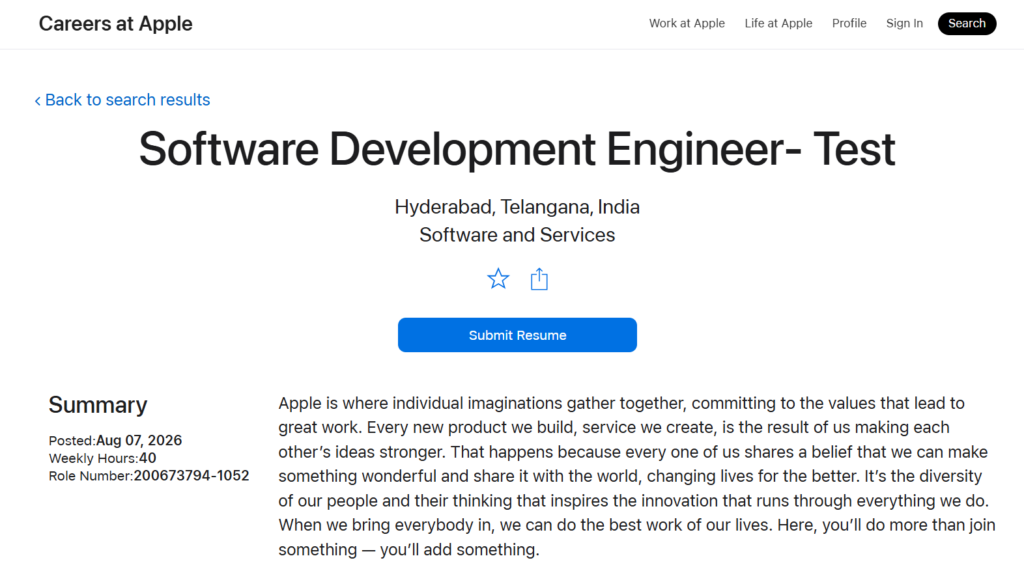This screenshot has height=569, width=1024.
Task: Click the Sign In link
Action: click(904, 24)
